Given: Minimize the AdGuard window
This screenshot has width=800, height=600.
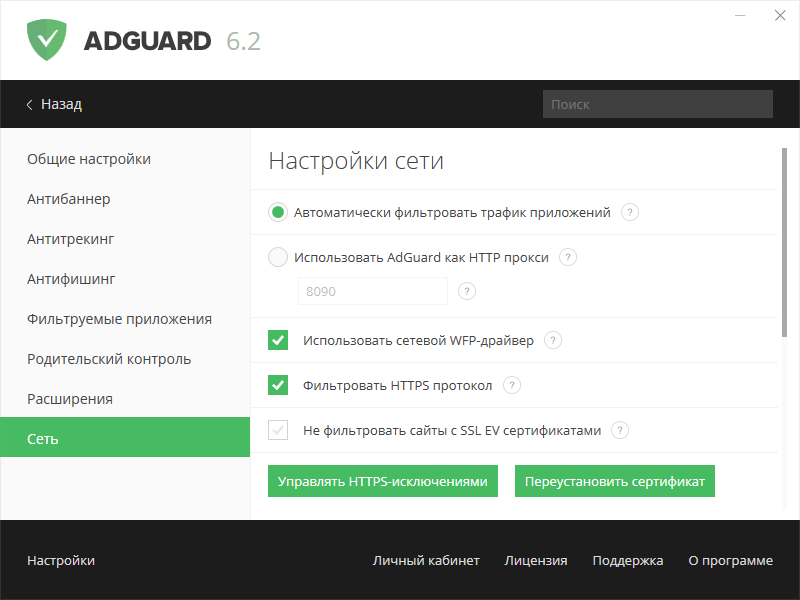Looking at the screenshot, I should click(x=740, y=16).
